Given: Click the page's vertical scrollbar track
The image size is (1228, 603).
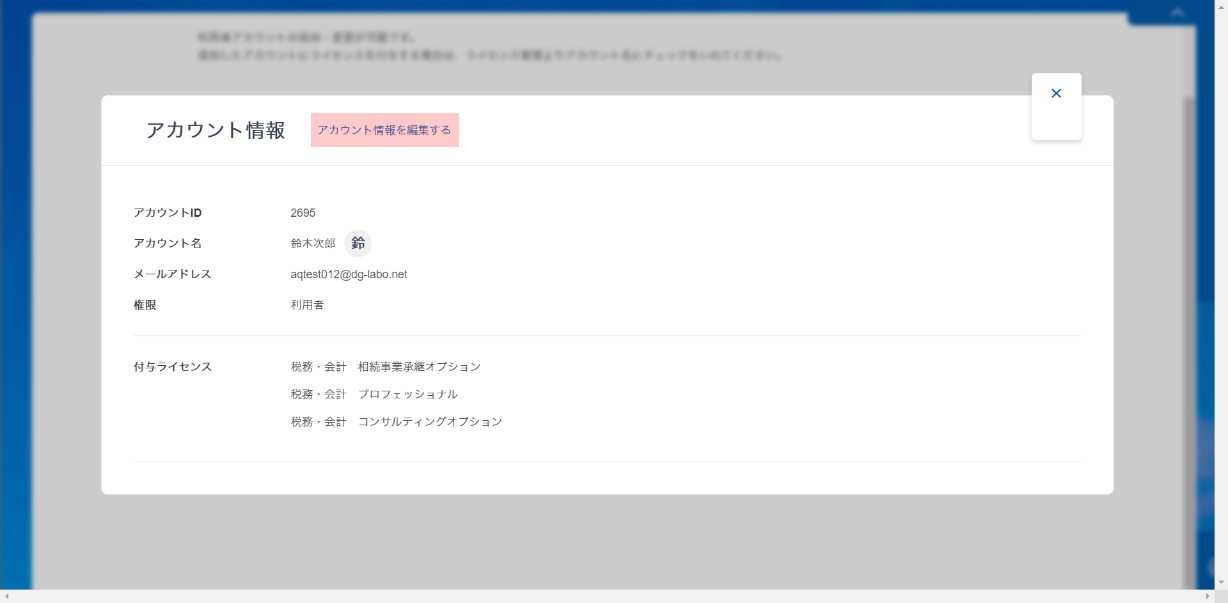Looking at the screenshot, I should coord(1220,300).
